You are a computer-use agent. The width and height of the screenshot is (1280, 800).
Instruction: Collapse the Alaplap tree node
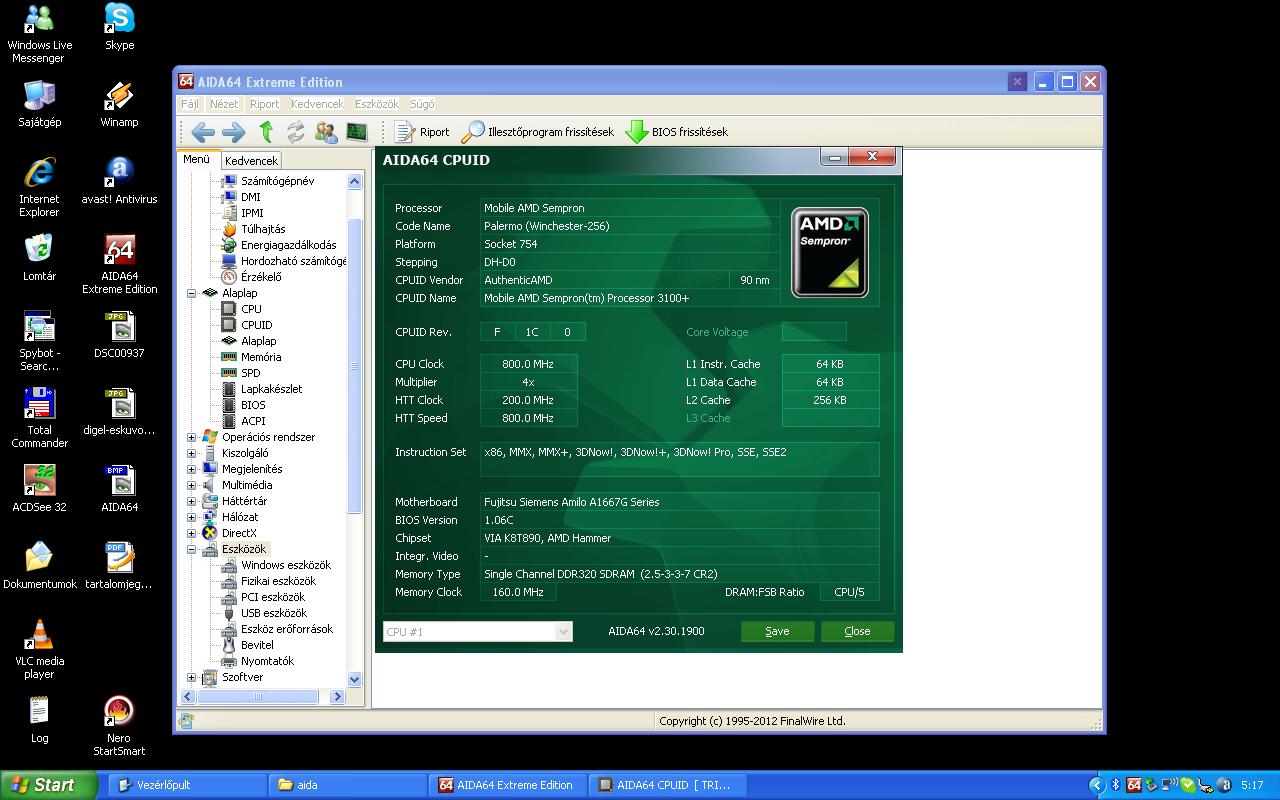pos(192,293)
